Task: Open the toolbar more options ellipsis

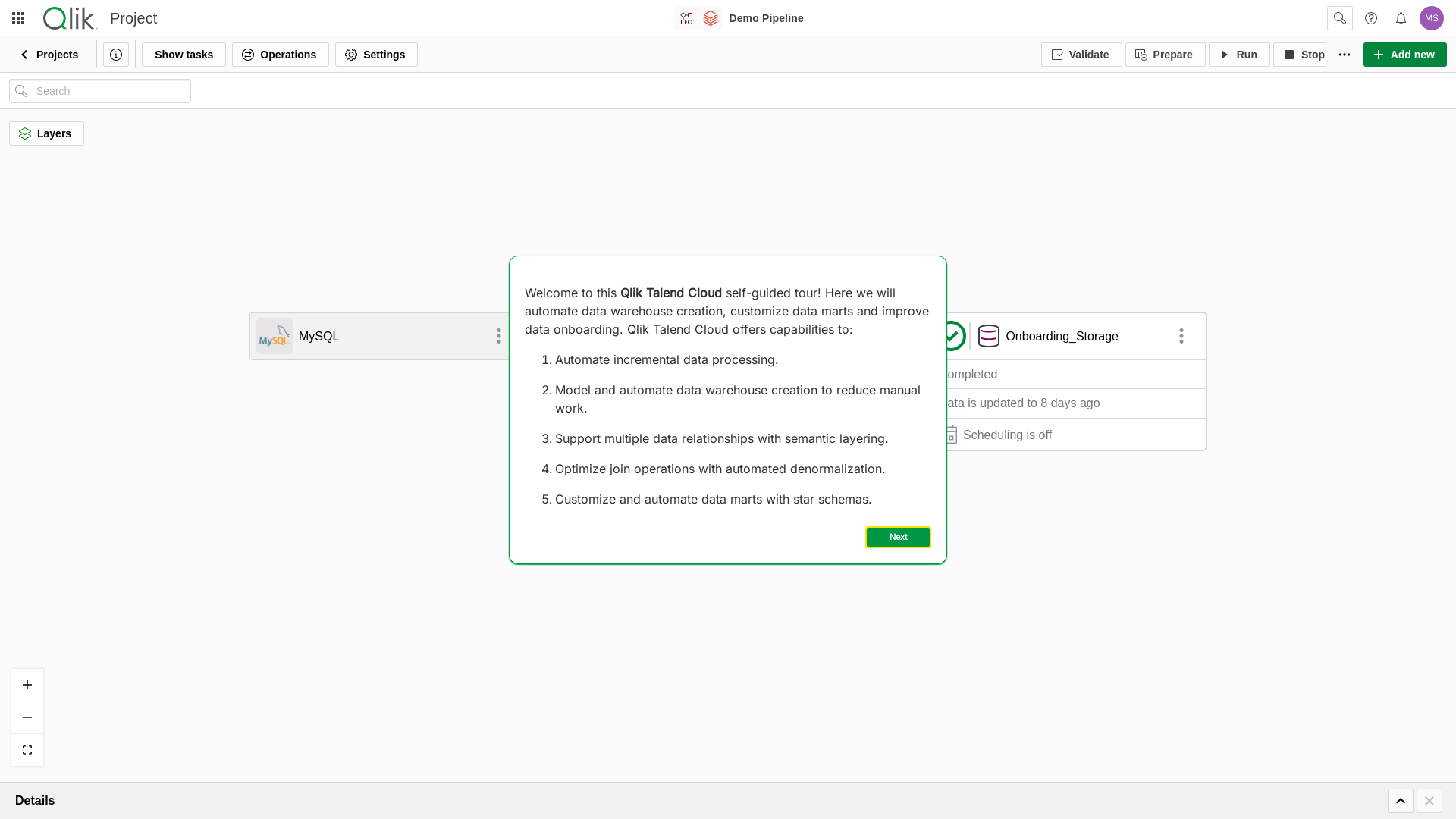Action: click(x=1344, y=55)
